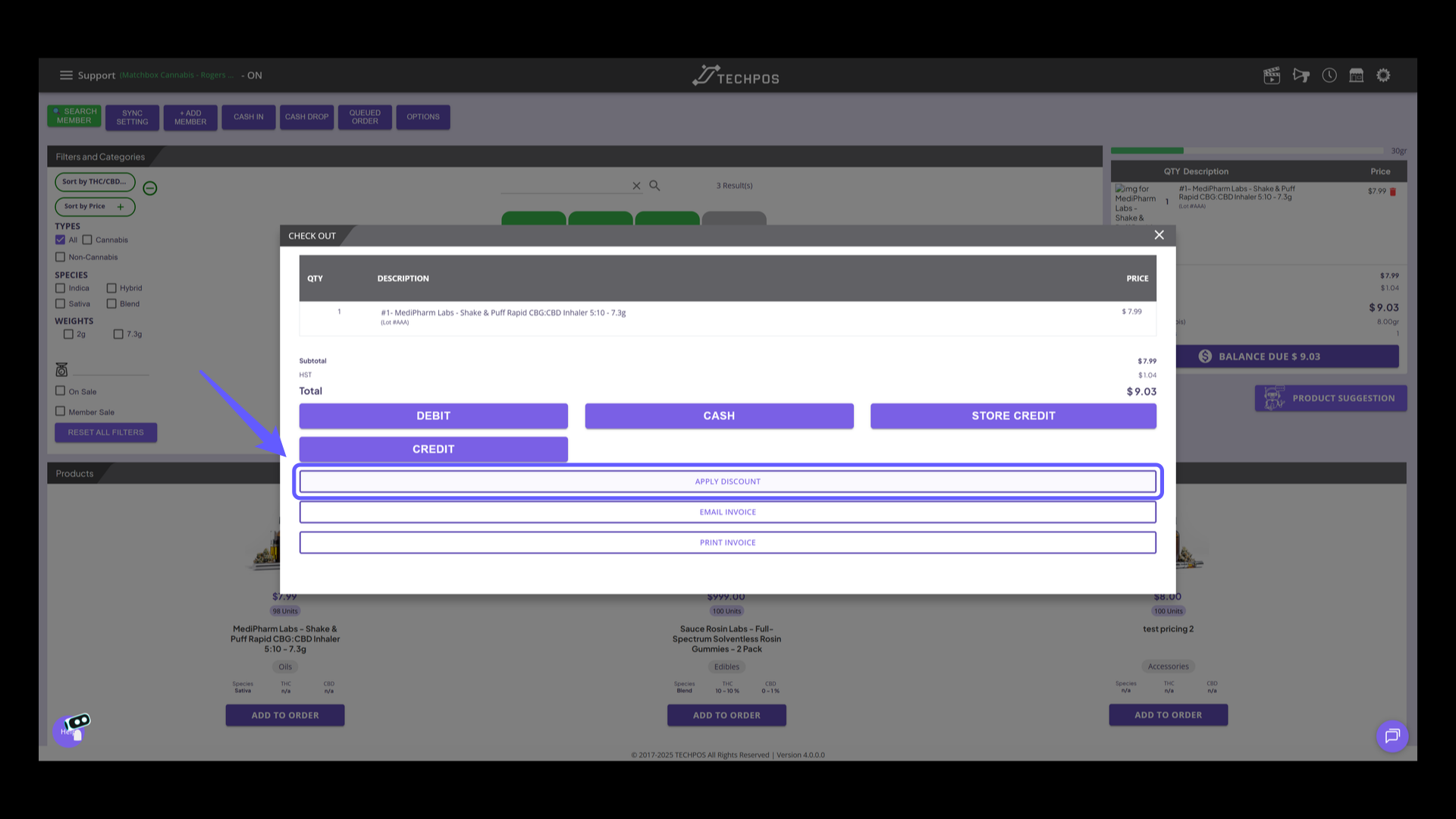Click the storefront icon in header

1357,76
